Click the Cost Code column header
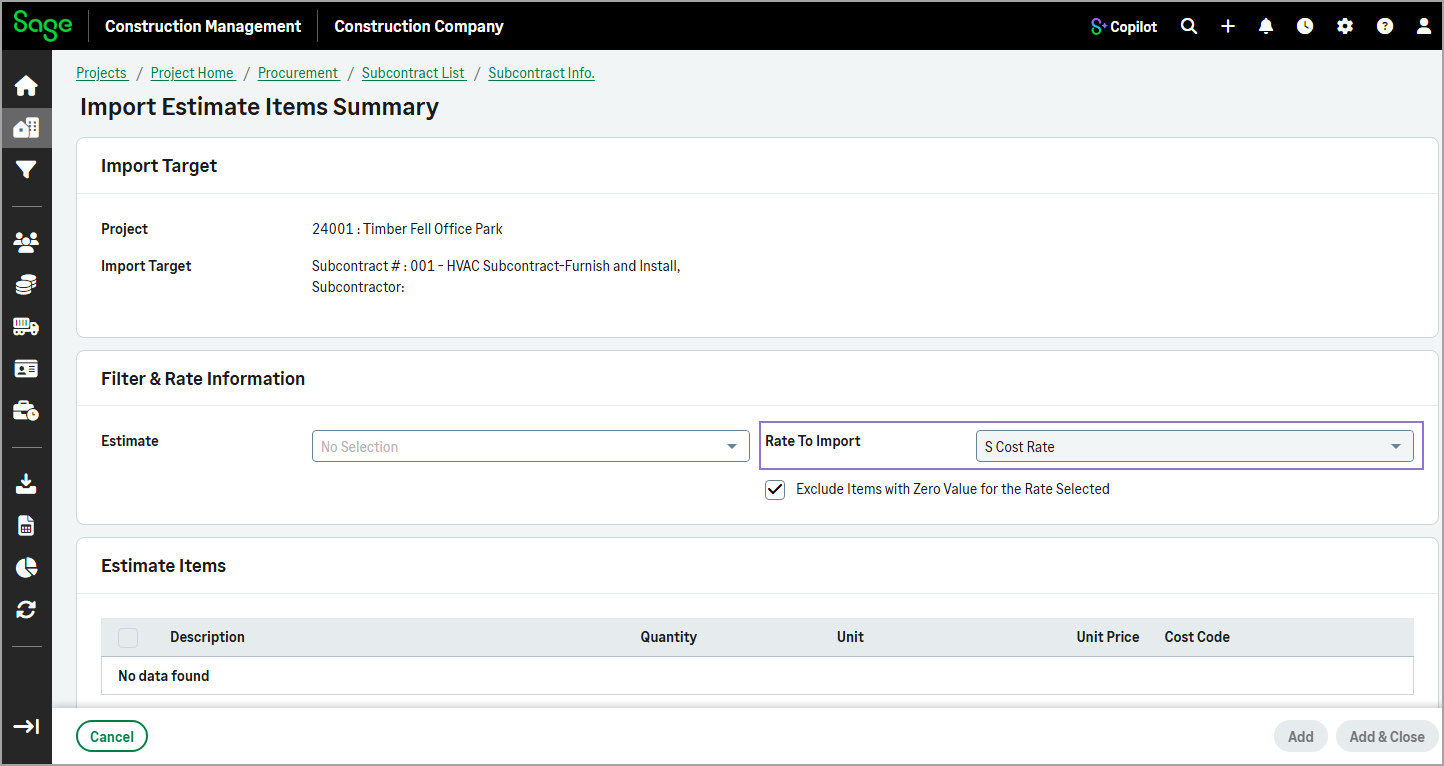The image size is (1444, 766). 1197,637
